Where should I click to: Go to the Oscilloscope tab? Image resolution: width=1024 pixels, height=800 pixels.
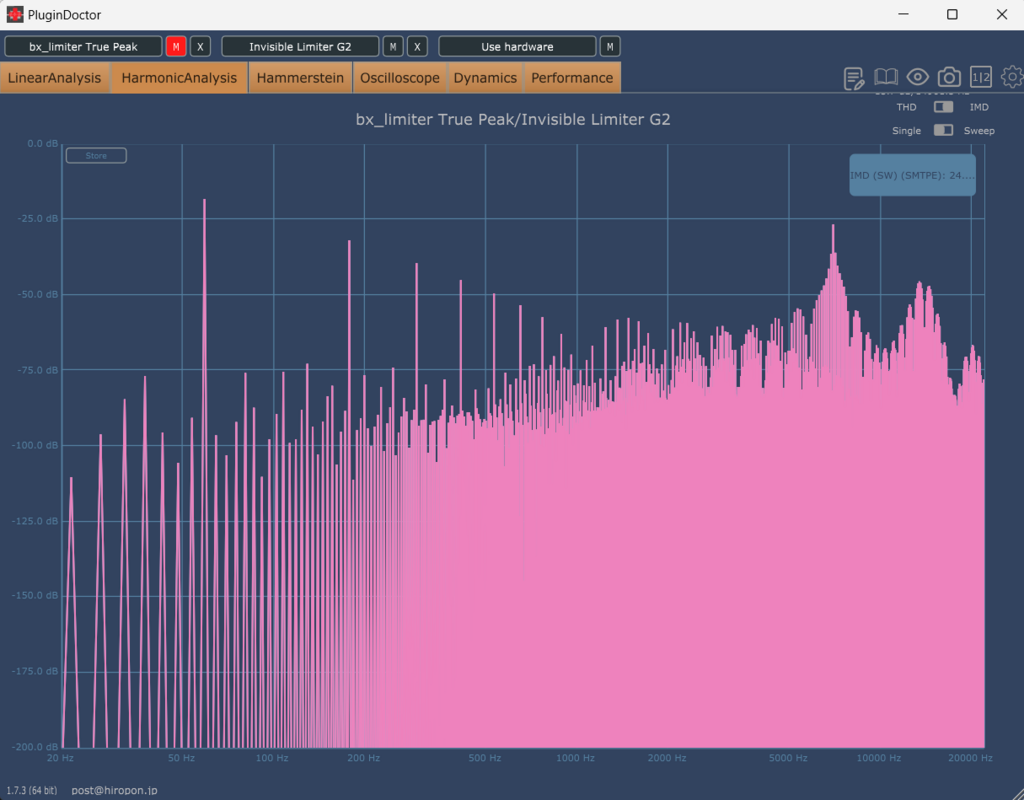pos(400,78)
